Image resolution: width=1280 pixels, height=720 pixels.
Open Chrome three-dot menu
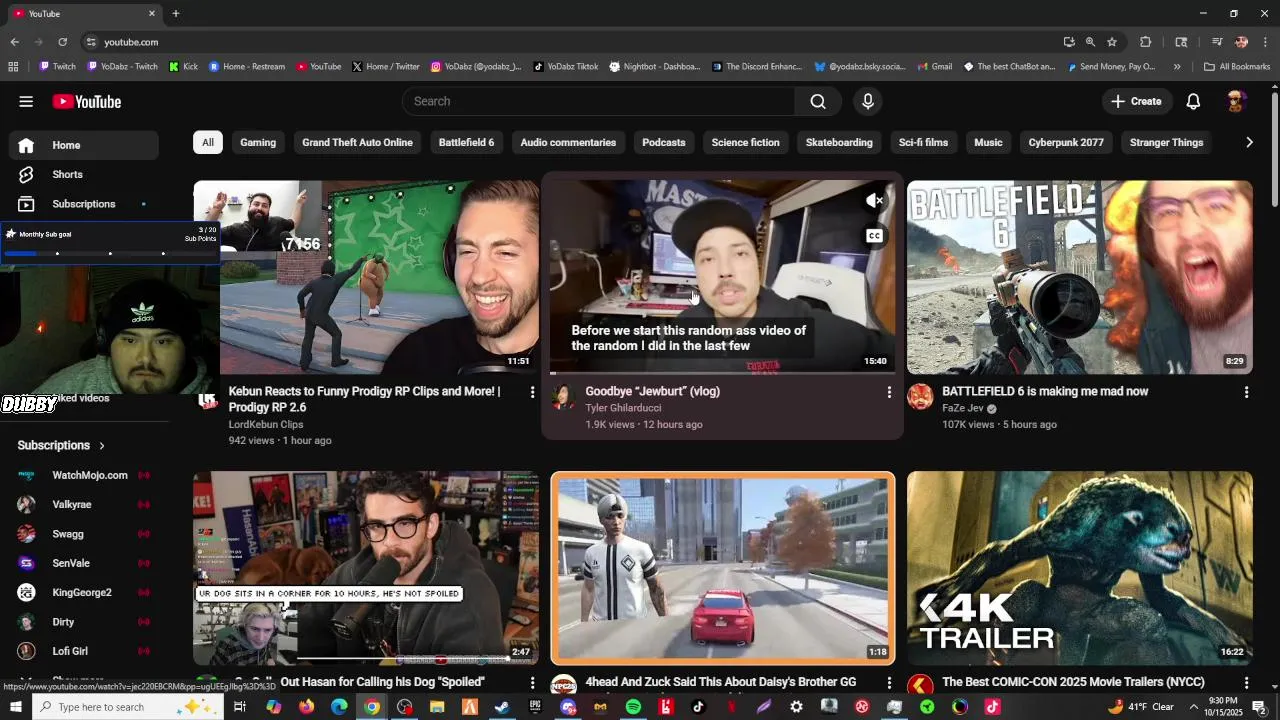(1264, 42)
